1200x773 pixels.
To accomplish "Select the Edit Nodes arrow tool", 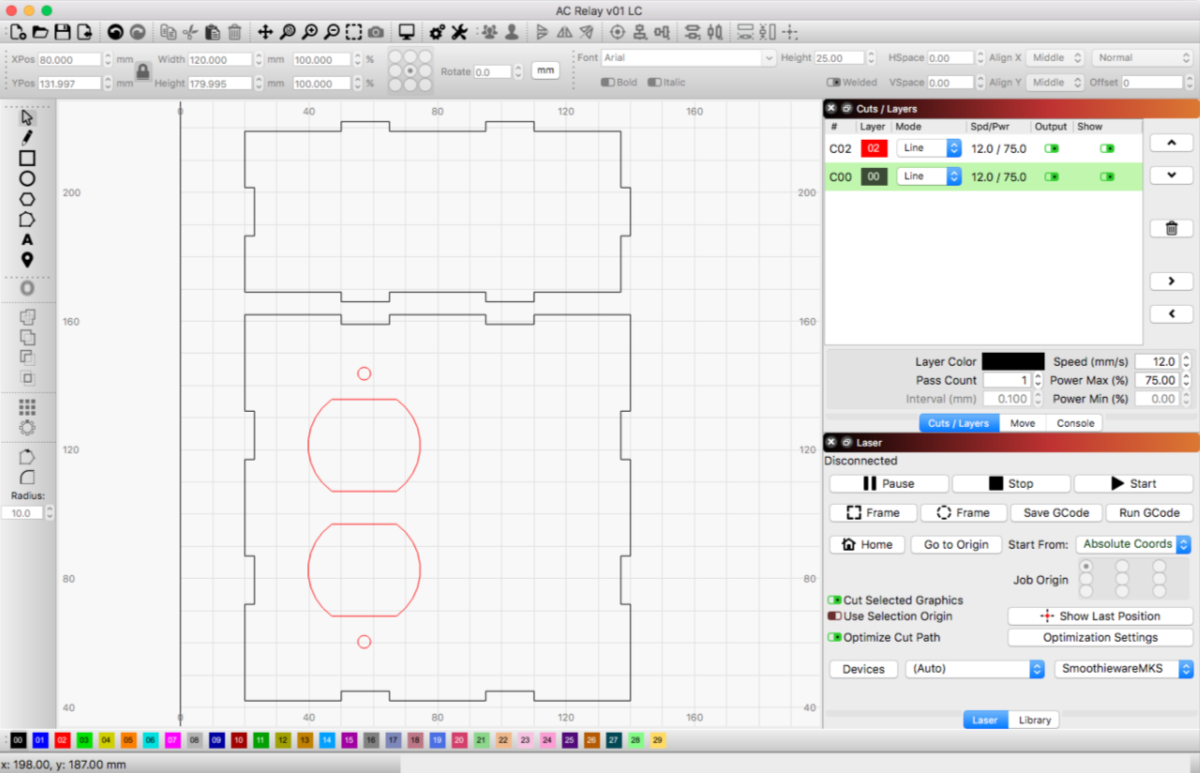I will tap(27, 117).
